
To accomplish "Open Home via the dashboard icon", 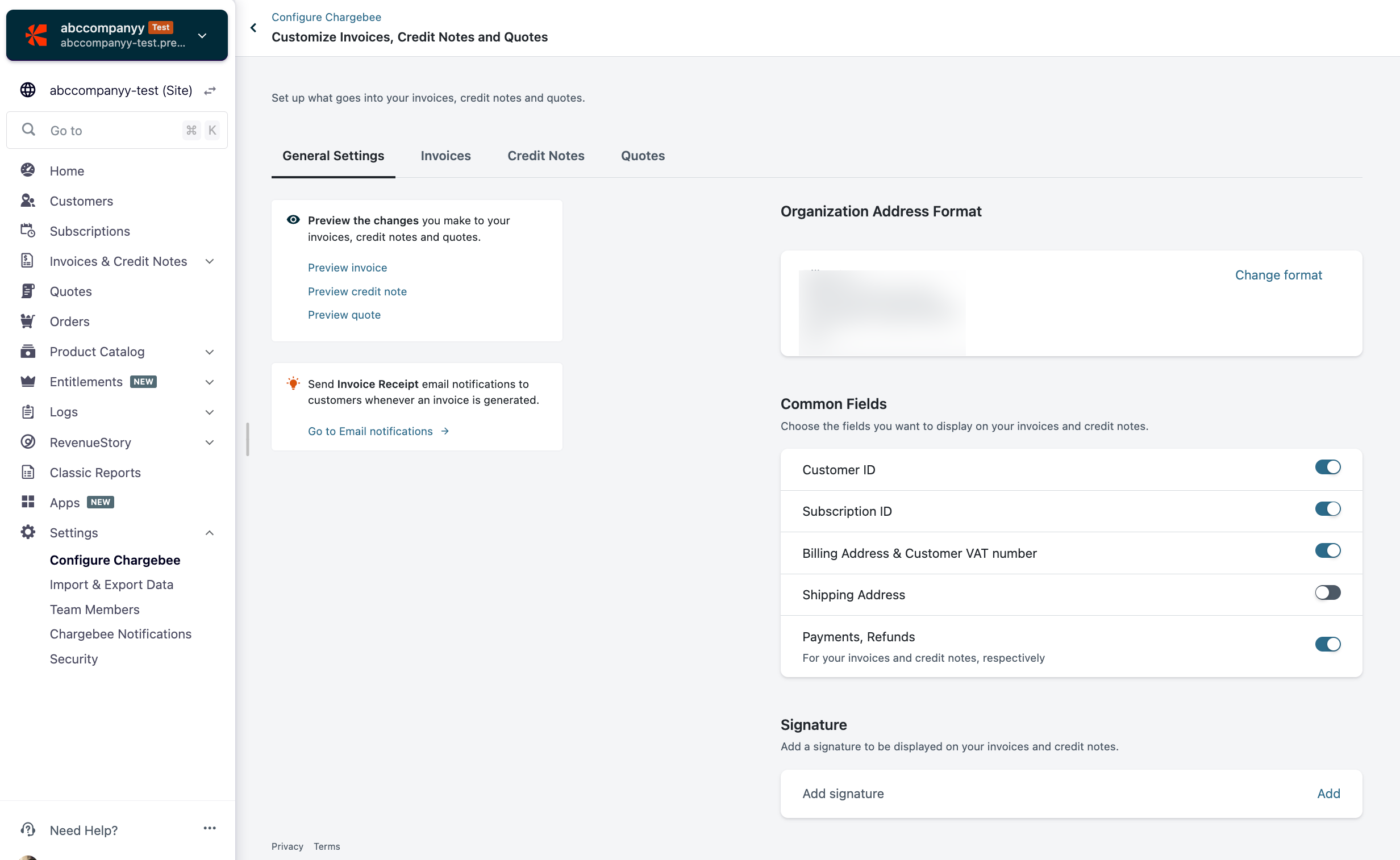I will point(28,170).
